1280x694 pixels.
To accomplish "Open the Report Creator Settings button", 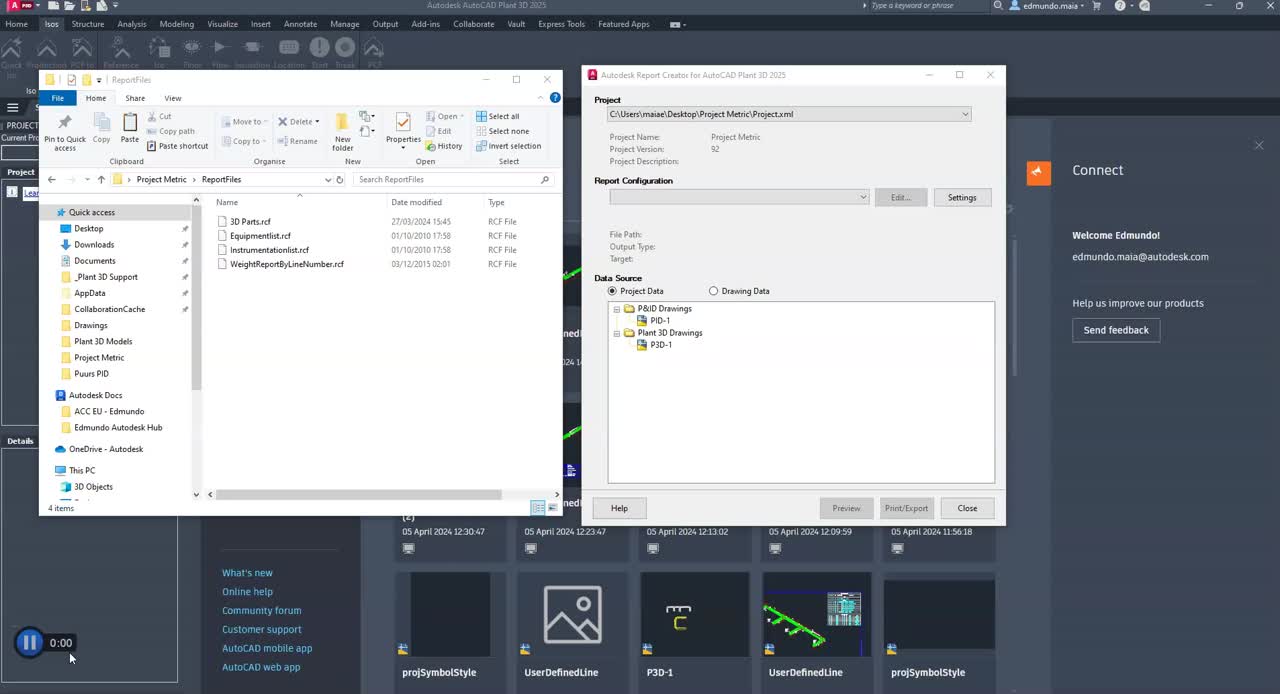I will click(962, 197).
